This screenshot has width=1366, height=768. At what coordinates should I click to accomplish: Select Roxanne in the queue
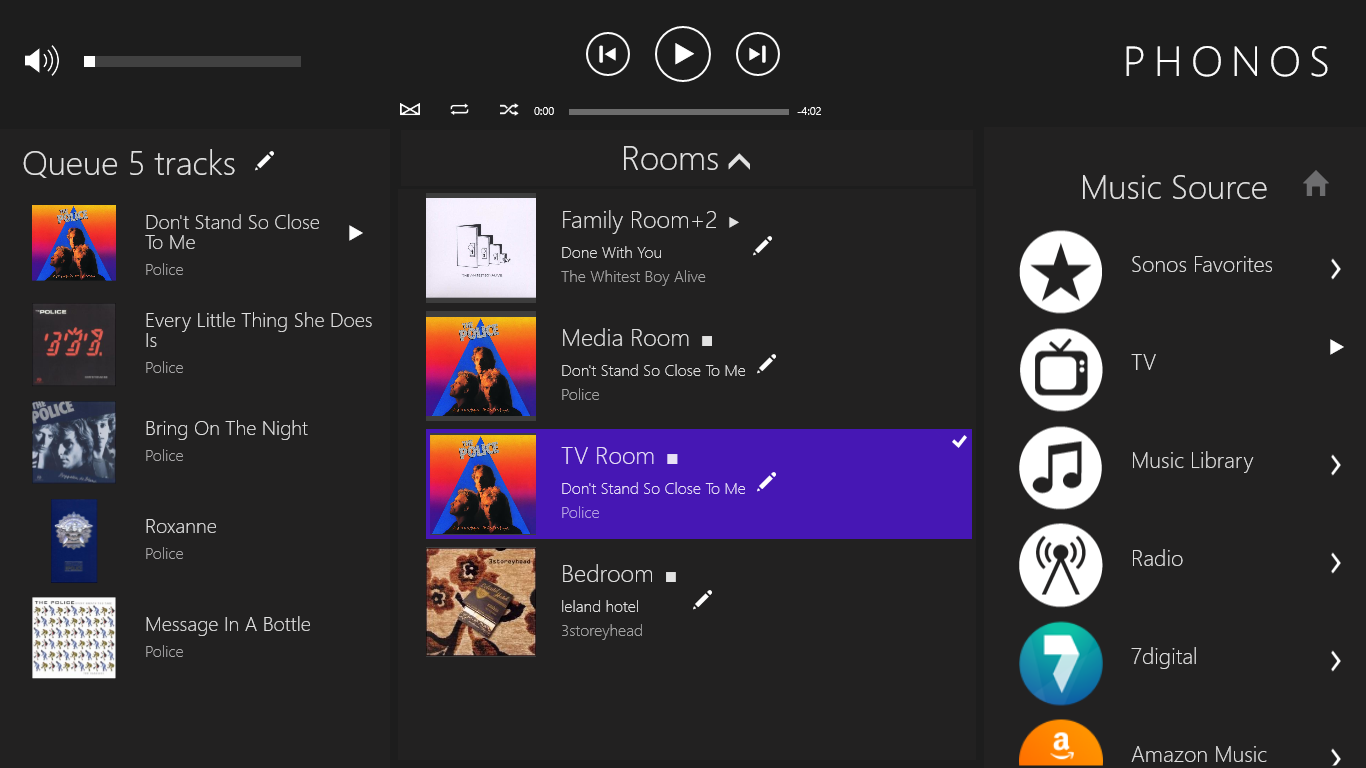coord(181,526)
